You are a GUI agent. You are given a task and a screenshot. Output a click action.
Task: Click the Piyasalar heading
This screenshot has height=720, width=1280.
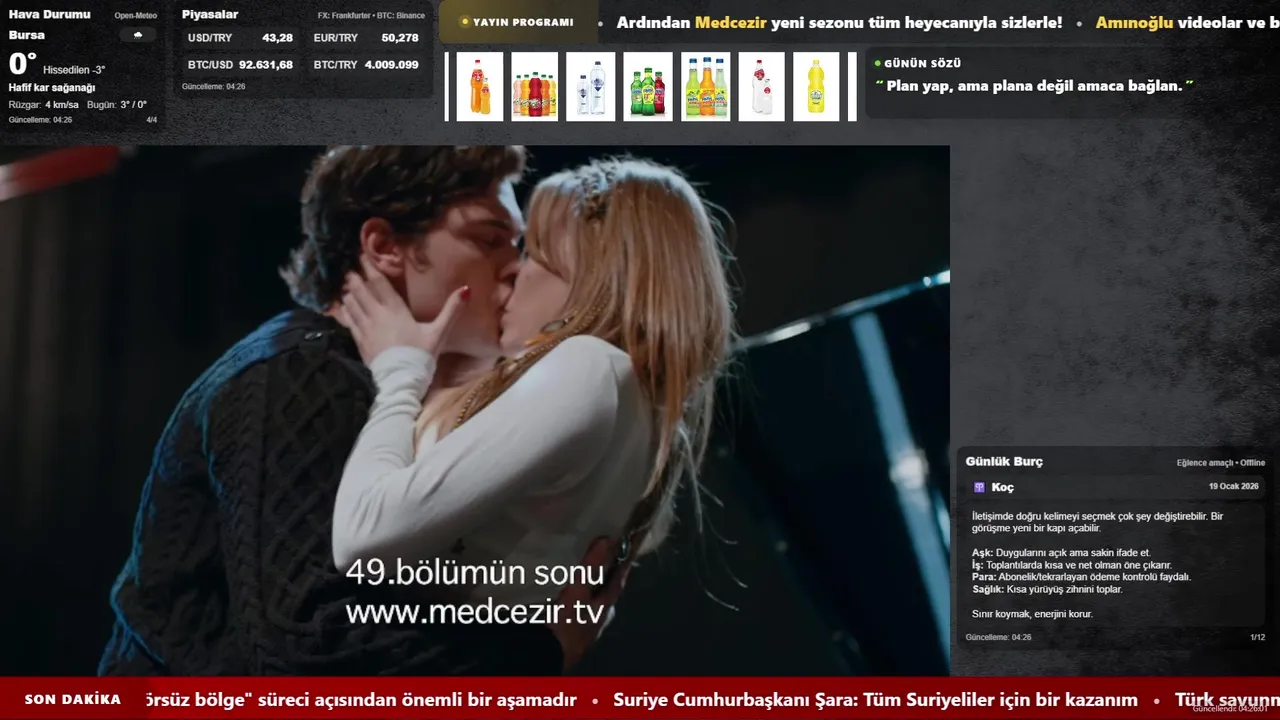click(x=210, y=14)
